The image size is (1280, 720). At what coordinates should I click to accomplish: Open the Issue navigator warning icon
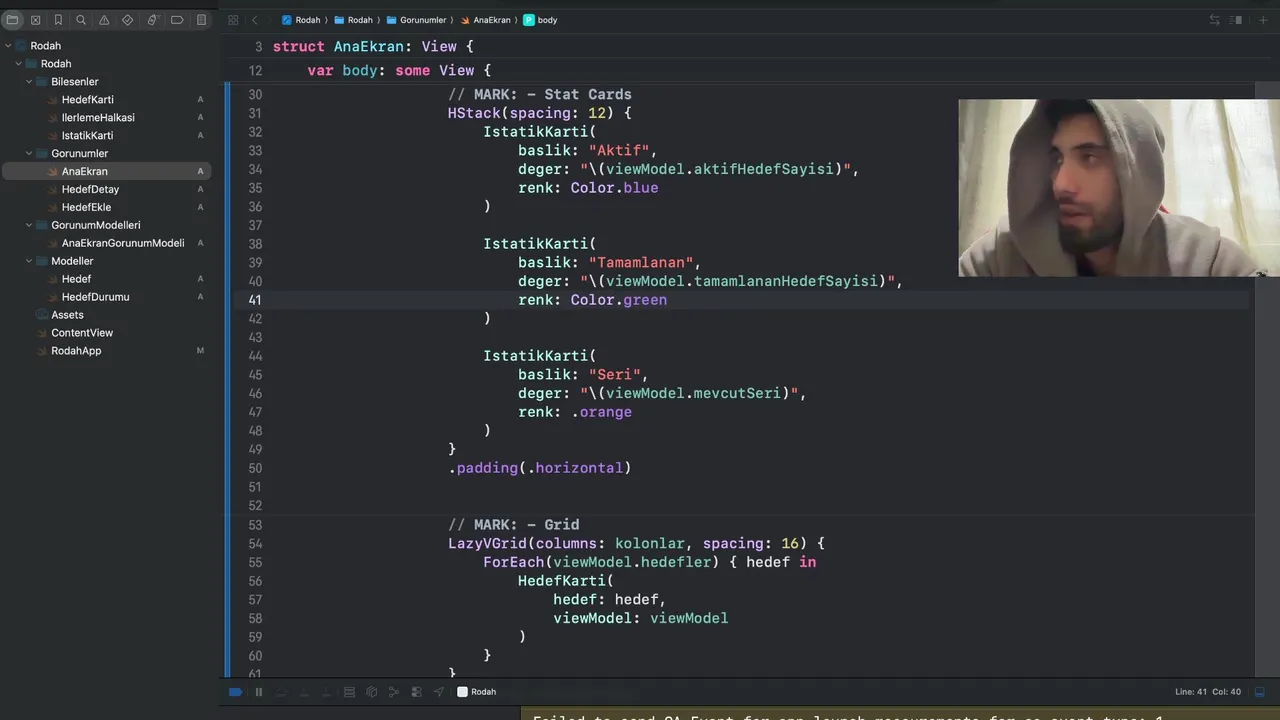pyautogui.click(x=104, y=20)
